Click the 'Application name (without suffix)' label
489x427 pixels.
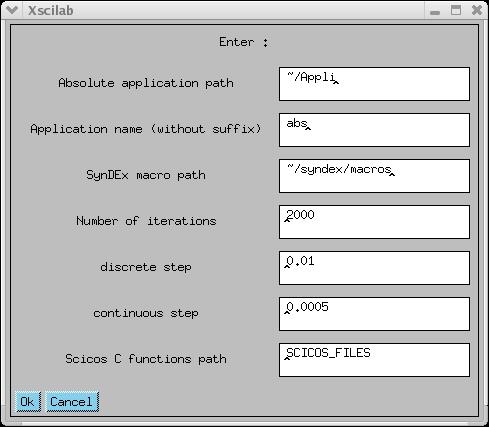[x=146, y=129]
